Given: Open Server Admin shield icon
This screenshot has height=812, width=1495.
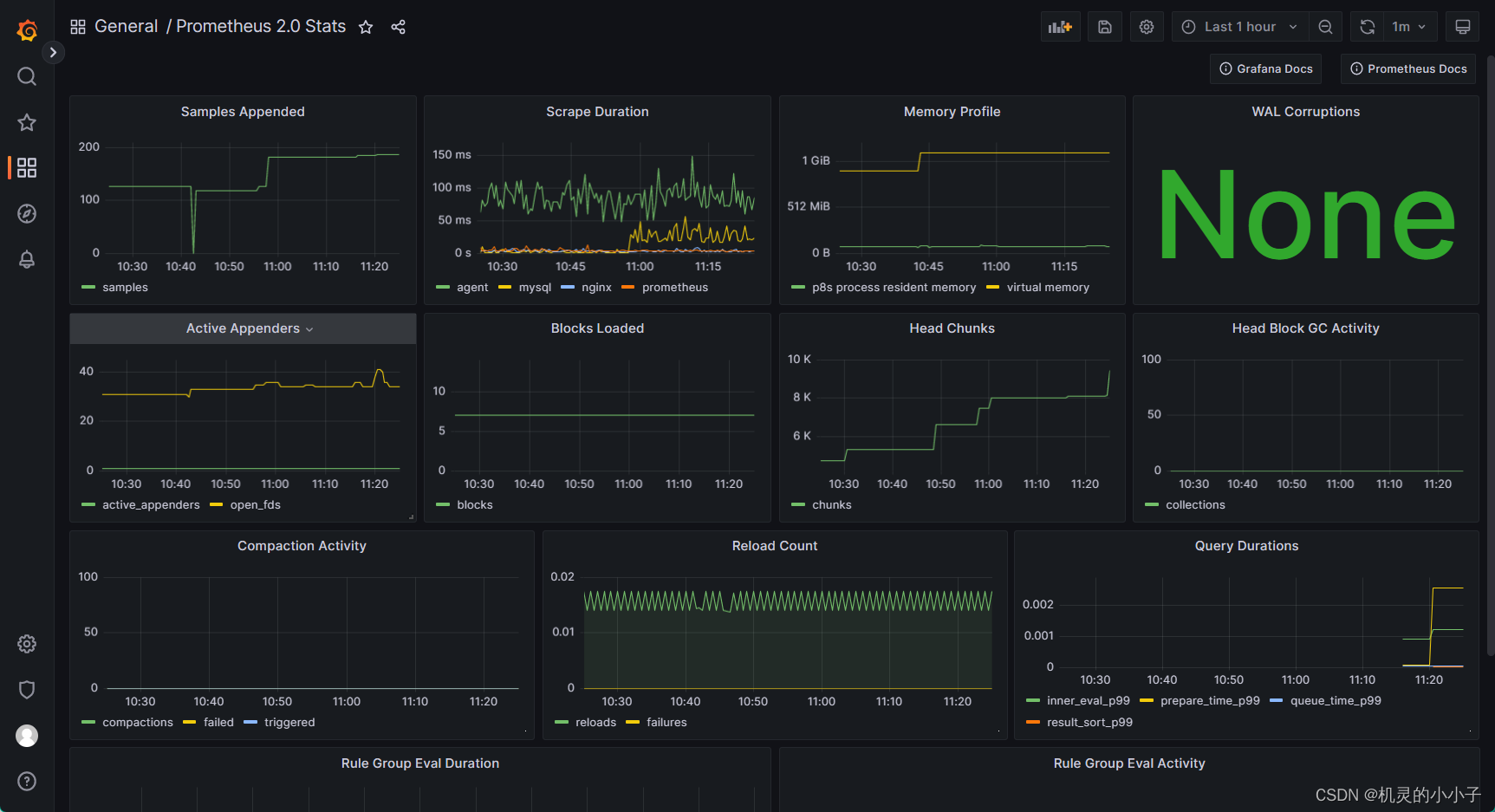Looking at the screenshot, I should (x=27, y=690).
